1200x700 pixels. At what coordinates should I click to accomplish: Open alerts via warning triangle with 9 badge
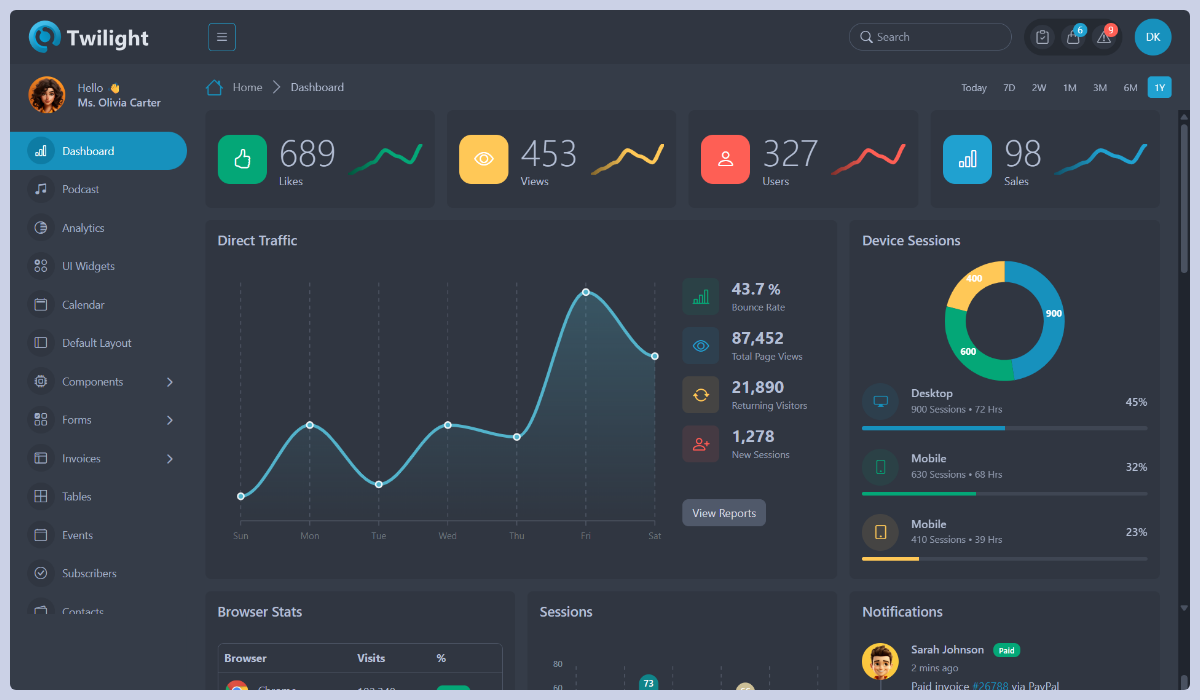coord(1103,37)
